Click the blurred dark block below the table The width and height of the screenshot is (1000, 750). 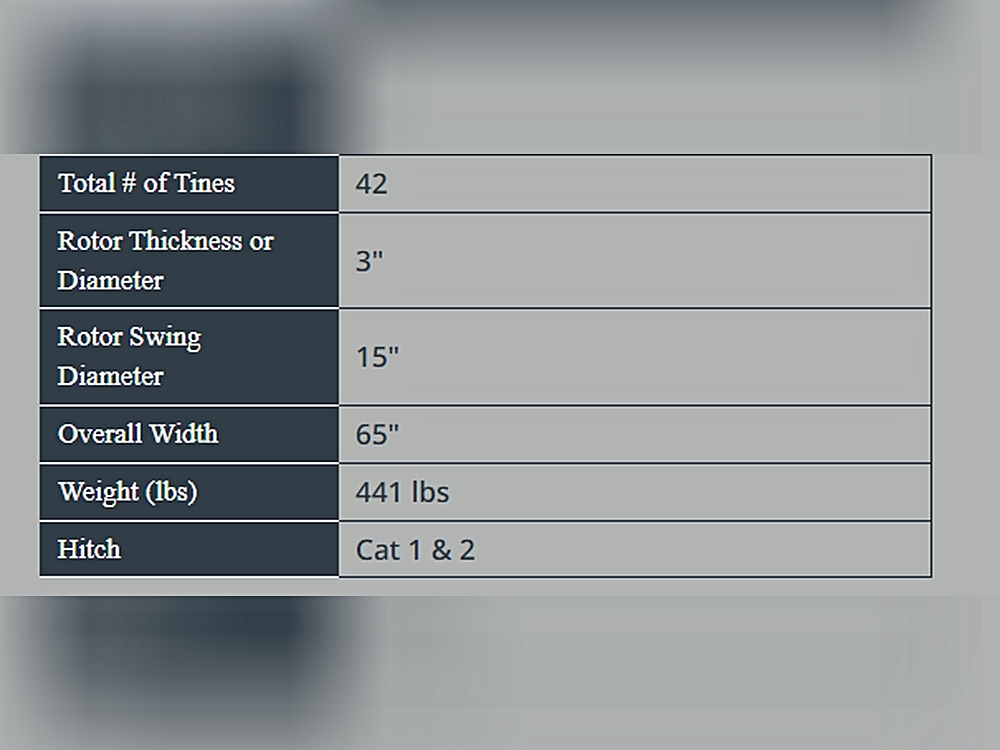[x=180, y=660]
